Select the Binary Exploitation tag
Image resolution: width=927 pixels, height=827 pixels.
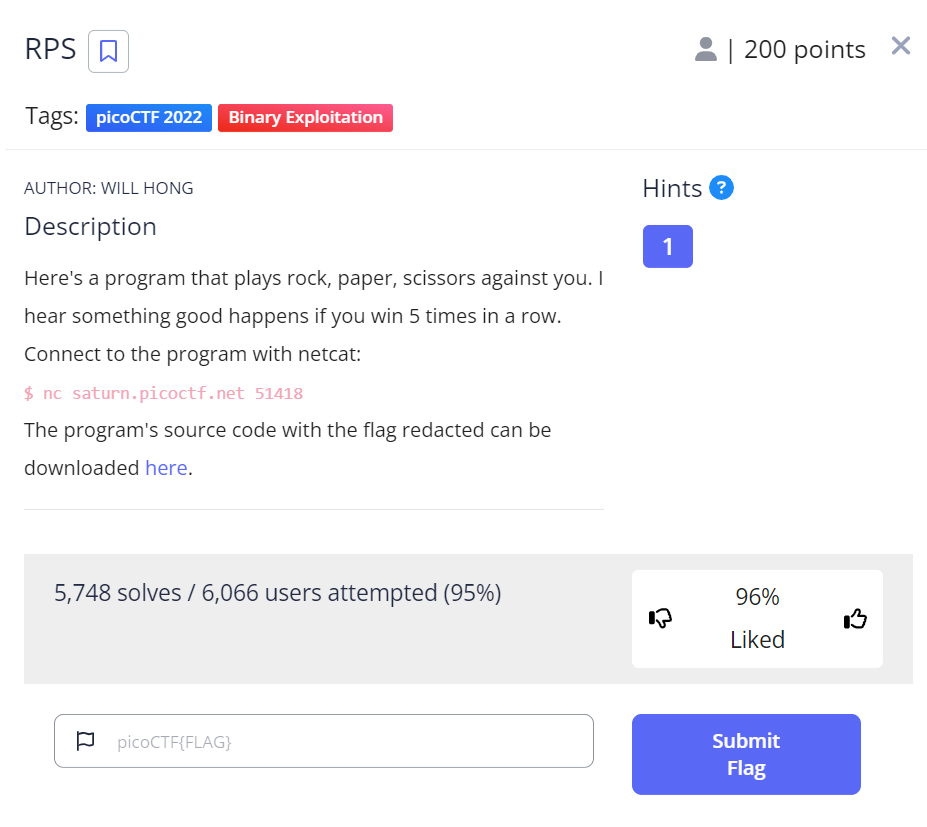point(305,118)
